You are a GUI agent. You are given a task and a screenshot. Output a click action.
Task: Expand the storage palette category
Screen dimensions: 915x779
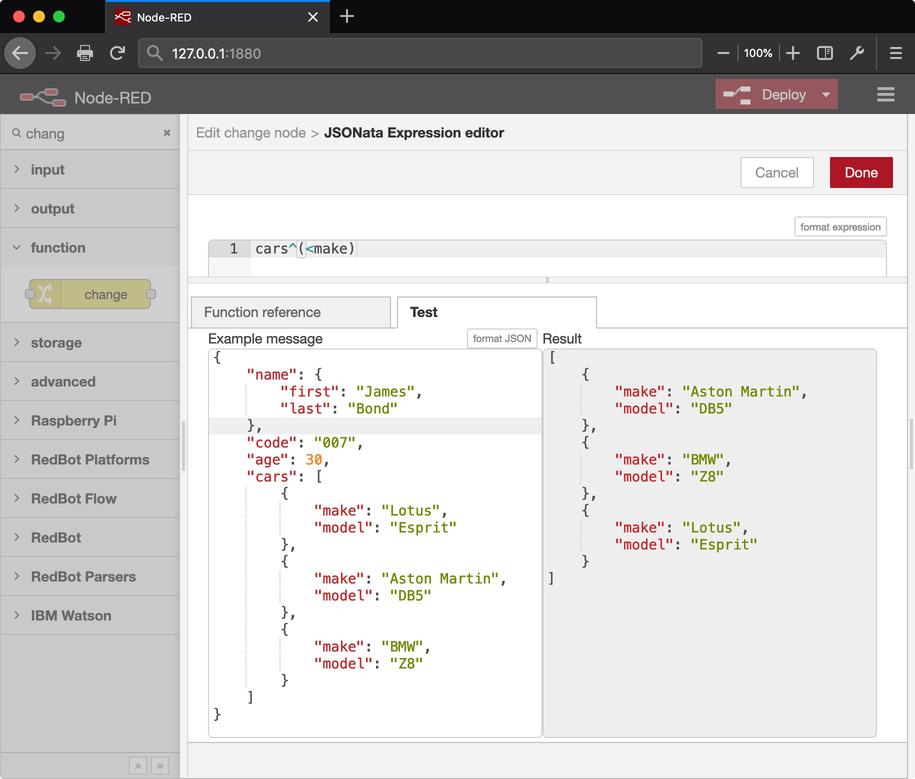(x=90, y=343)
